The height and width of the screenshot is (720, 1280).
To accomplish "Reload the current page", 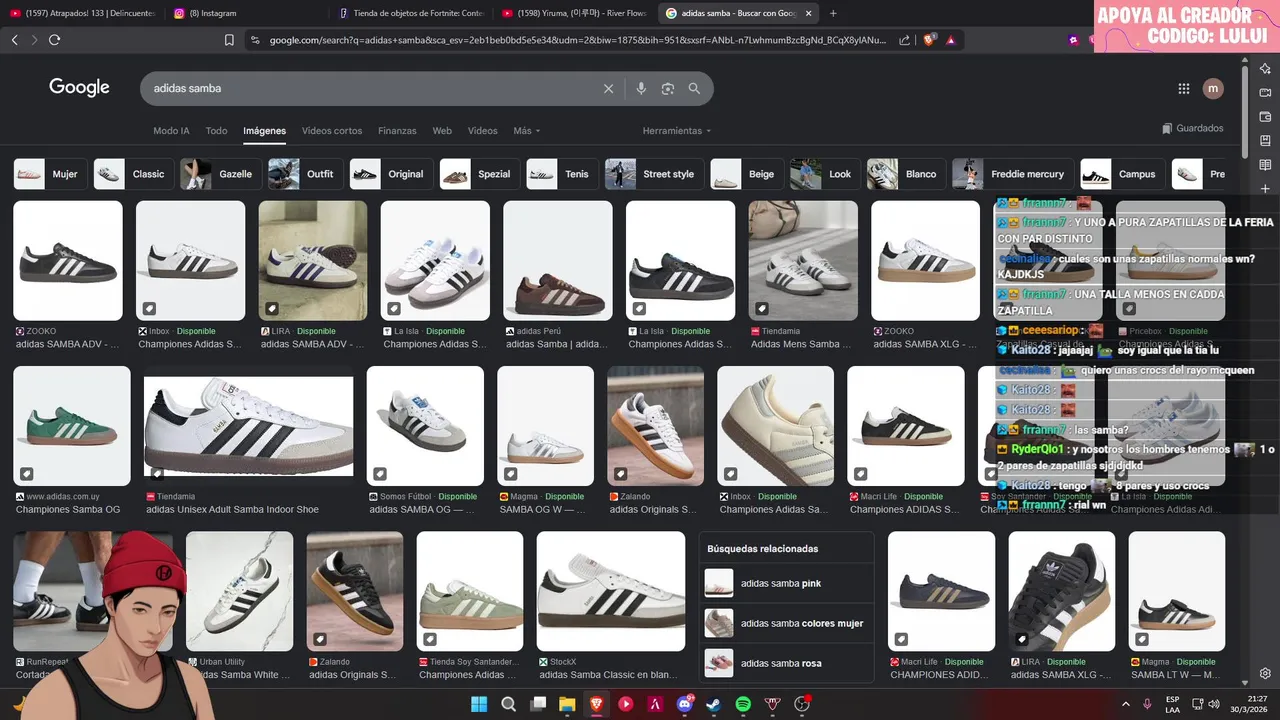I will click(54, 40).
